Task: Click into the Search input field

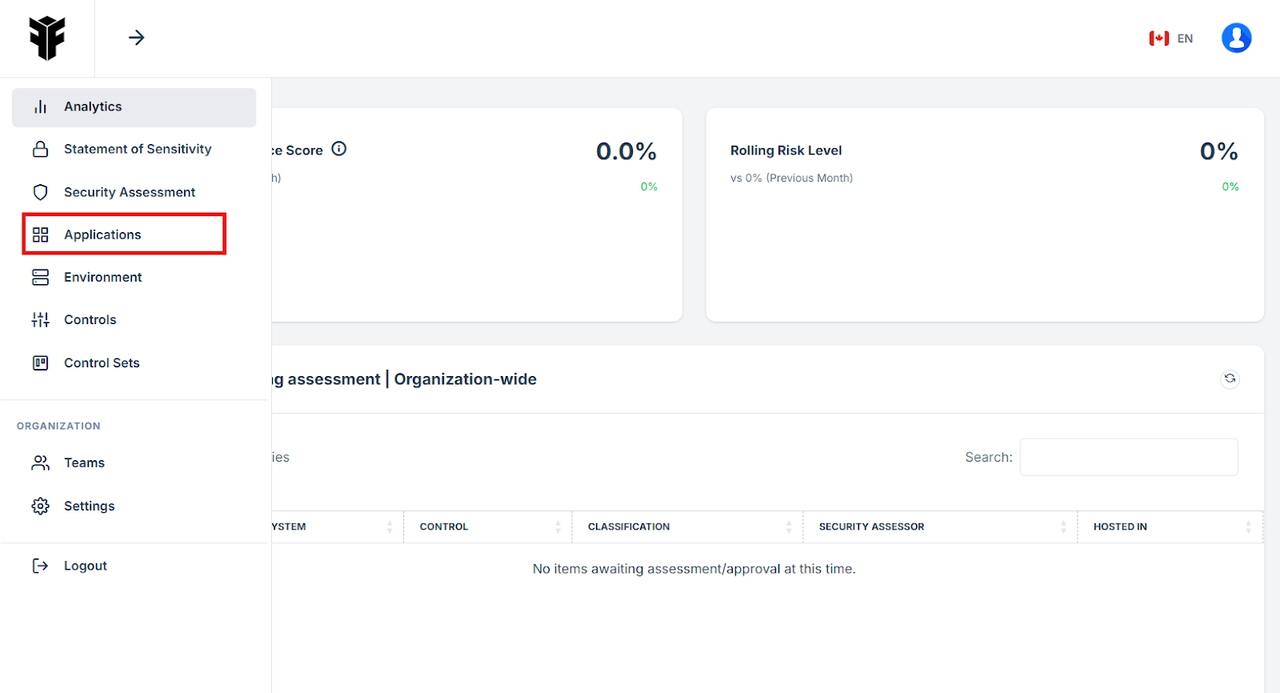Action: click(1128, 457)
